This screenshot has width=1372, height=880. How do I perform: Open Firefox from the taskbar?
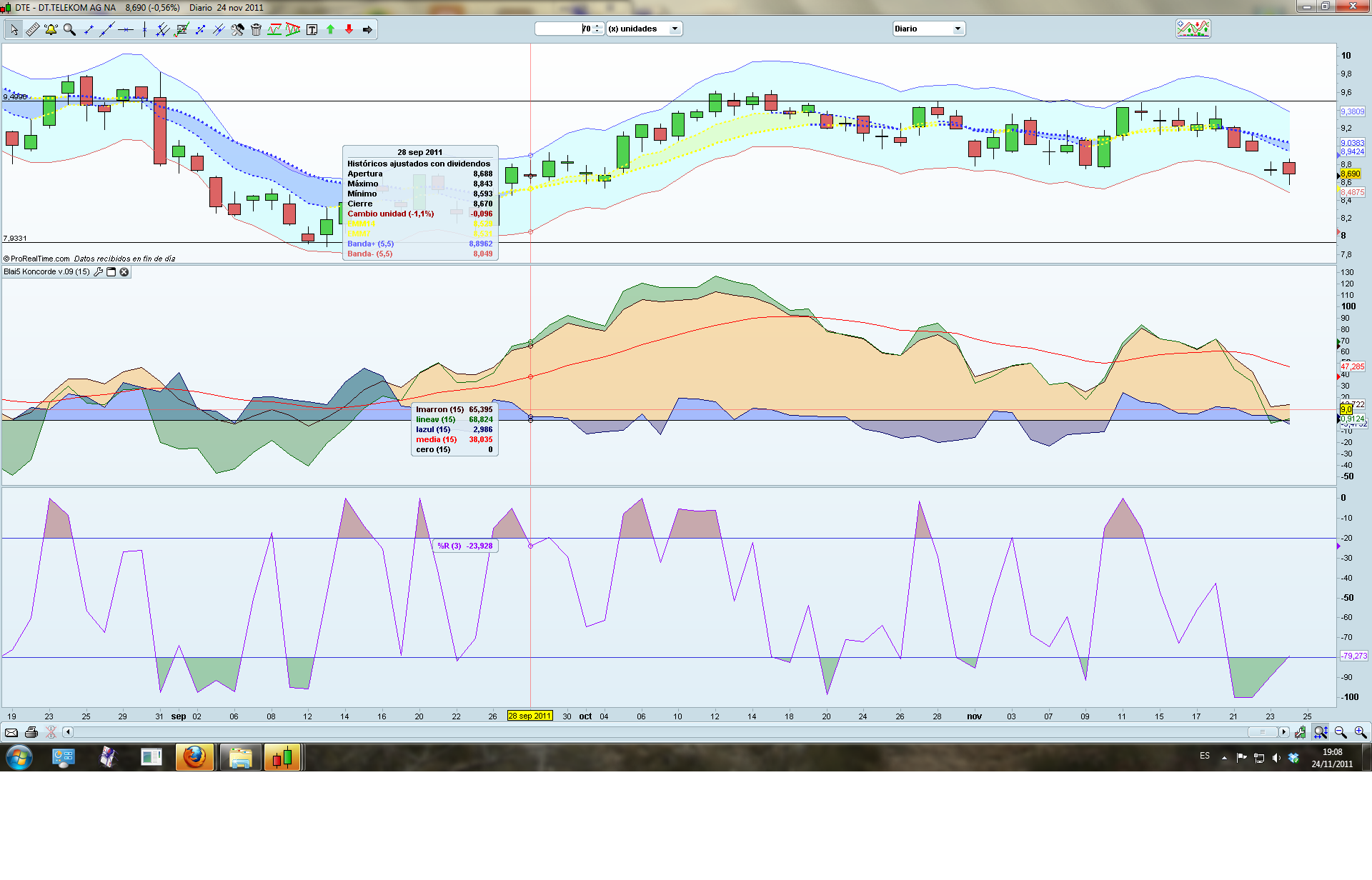[194, 757]
